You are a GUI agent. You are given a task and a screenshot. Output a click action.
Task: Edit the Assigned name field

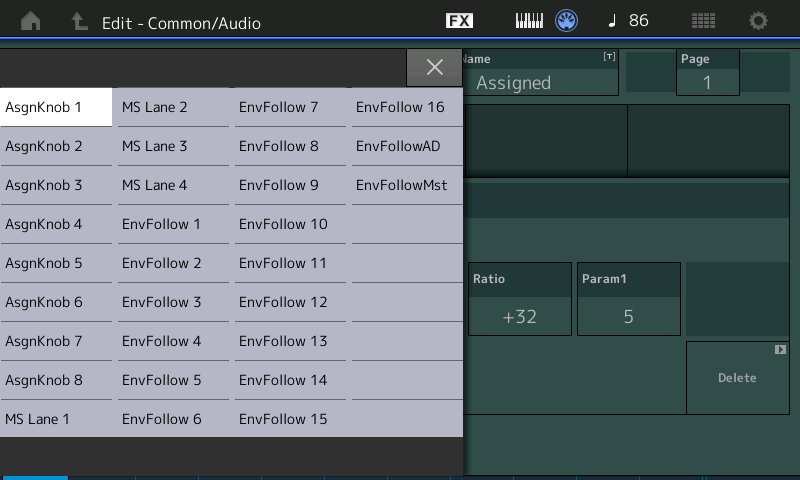pos(540,82)
